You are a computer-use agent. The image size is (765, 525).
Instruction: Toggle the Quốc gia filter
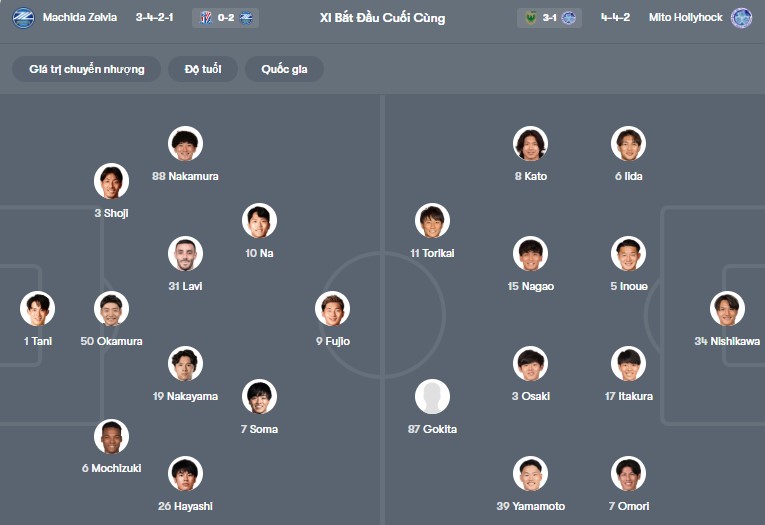coord(285,69)
